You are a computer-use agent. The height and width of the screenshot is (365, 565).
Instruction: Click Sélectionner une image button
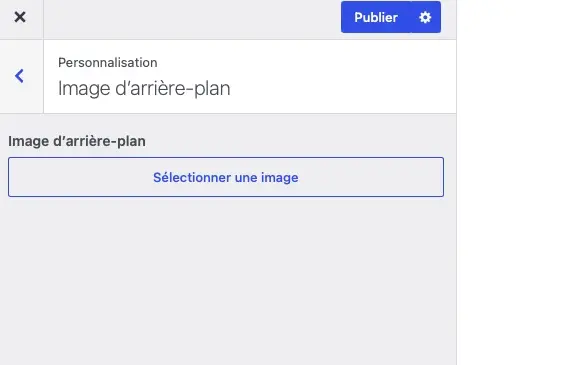[x=226, y=177]
